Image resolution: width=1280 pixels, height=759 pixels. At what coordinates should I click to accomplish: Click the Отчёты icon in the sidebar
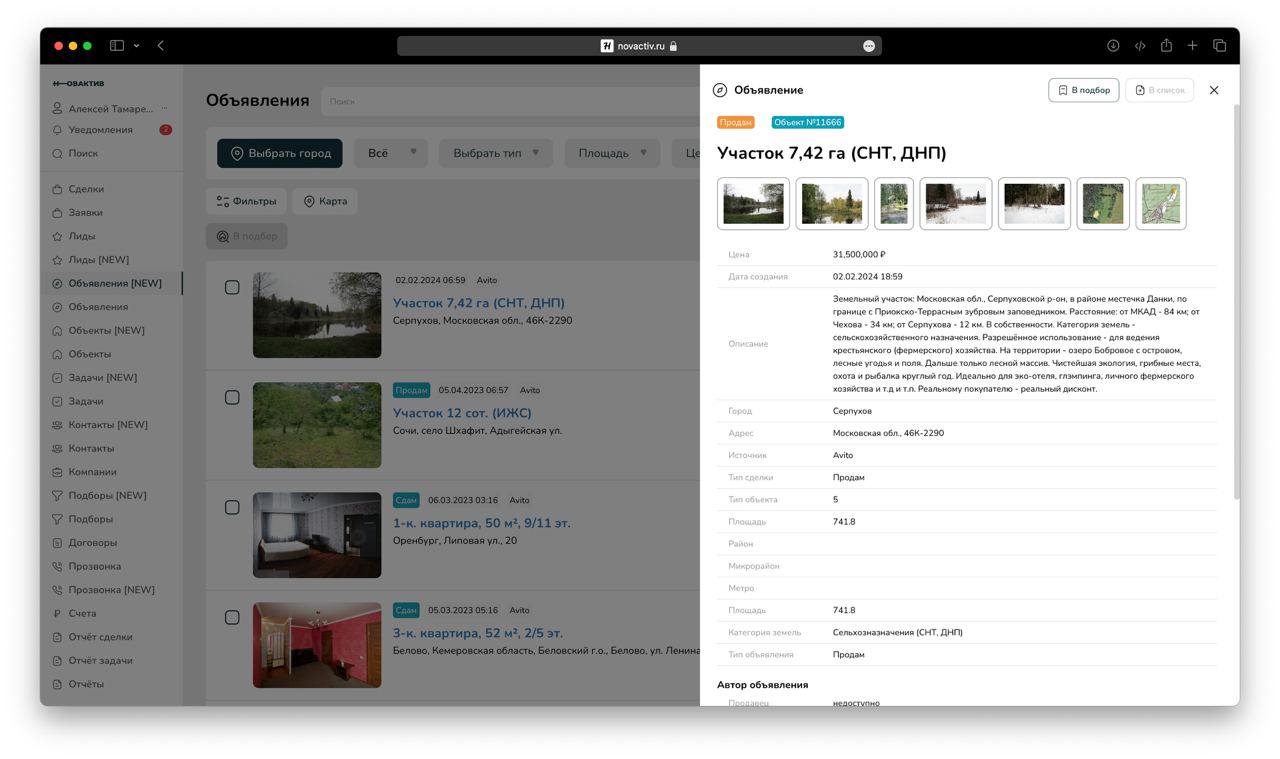pyautogui.click(x=57, y=684)
